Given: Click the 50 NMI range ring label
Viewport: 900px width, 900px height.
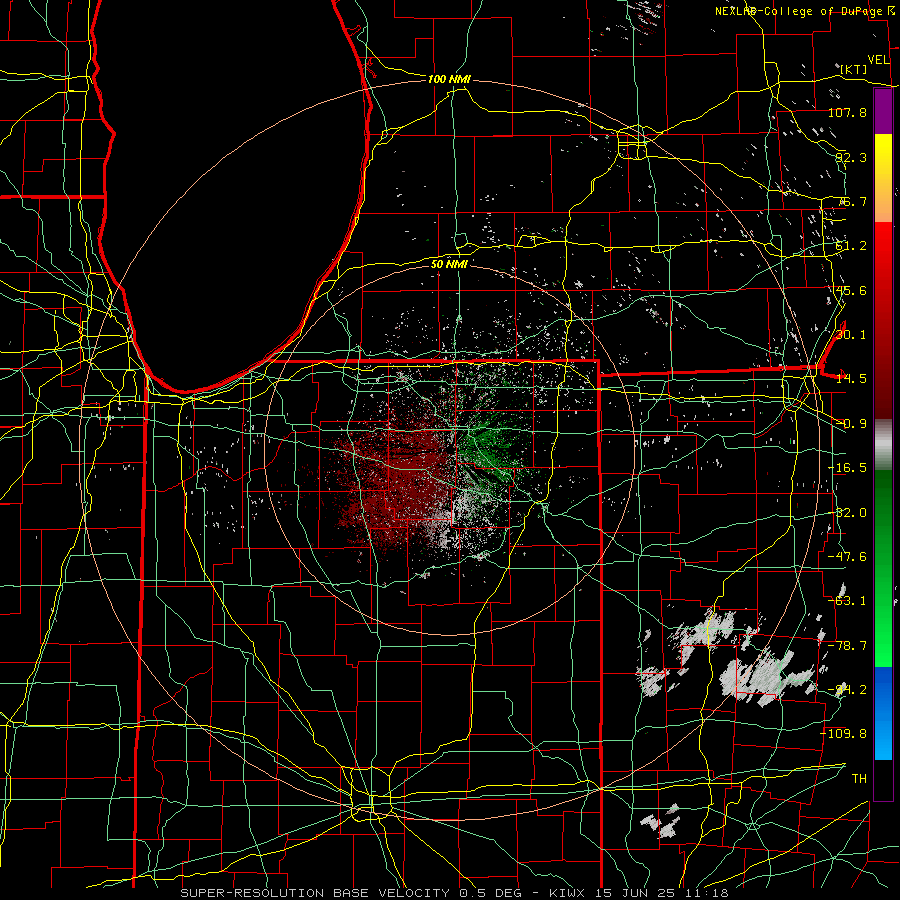Looking at the screenshot, I should click(x=449, y=264).
